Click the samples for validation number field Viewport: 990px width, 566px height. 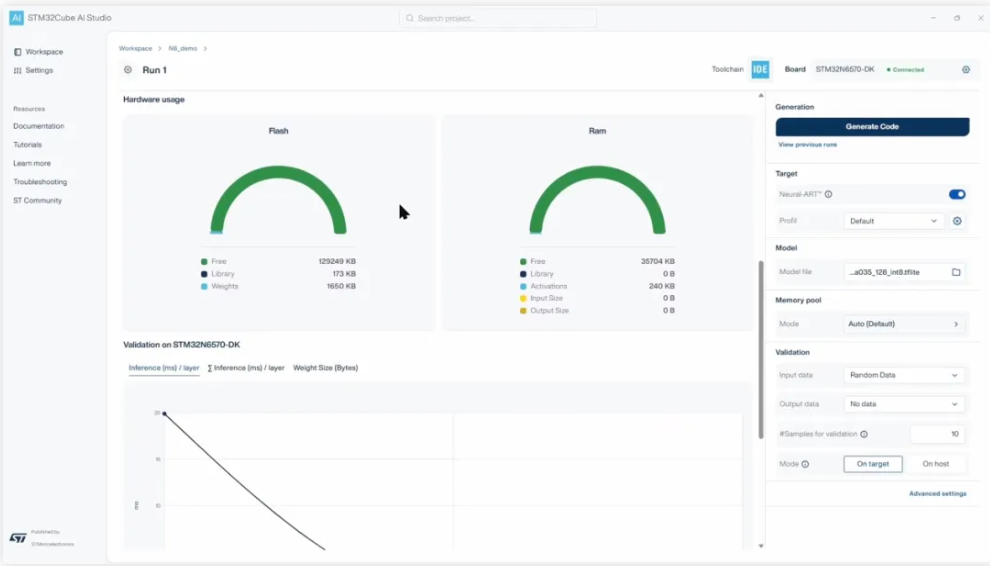[x=937, y=434]
